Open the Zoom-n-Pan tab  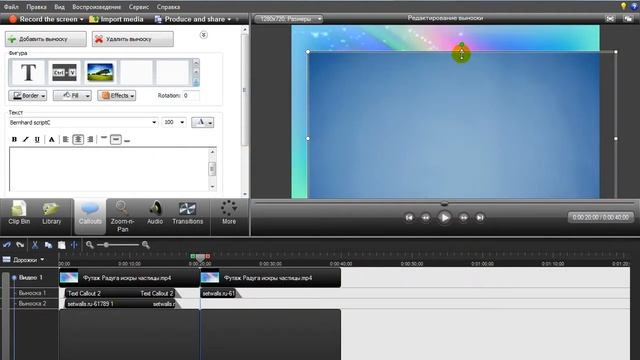(x=122, y=216)
